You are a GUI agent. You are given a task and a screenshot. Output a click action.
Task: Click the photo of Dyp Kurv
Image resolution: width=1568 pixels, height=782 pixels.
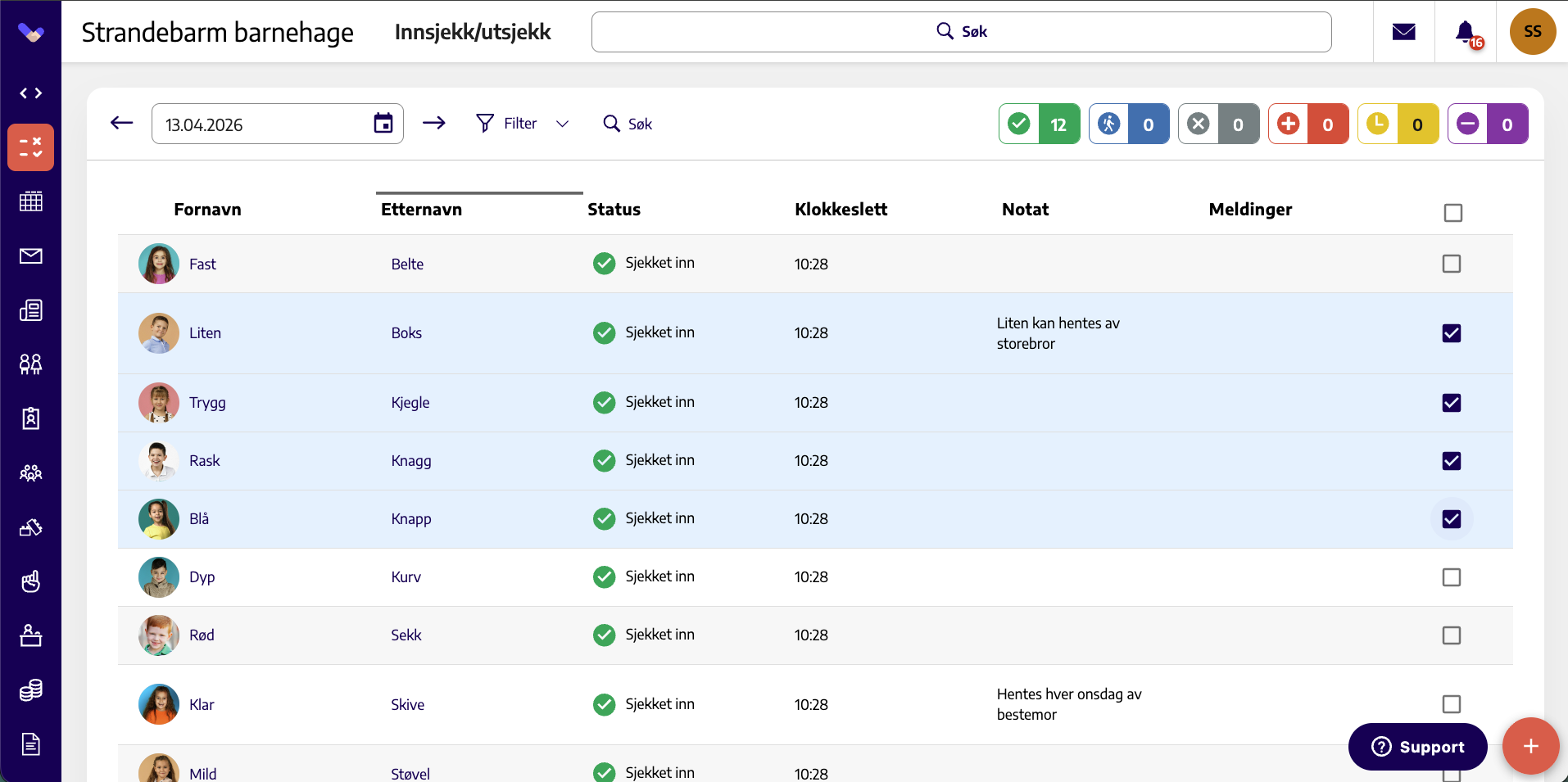coord(159,577)
